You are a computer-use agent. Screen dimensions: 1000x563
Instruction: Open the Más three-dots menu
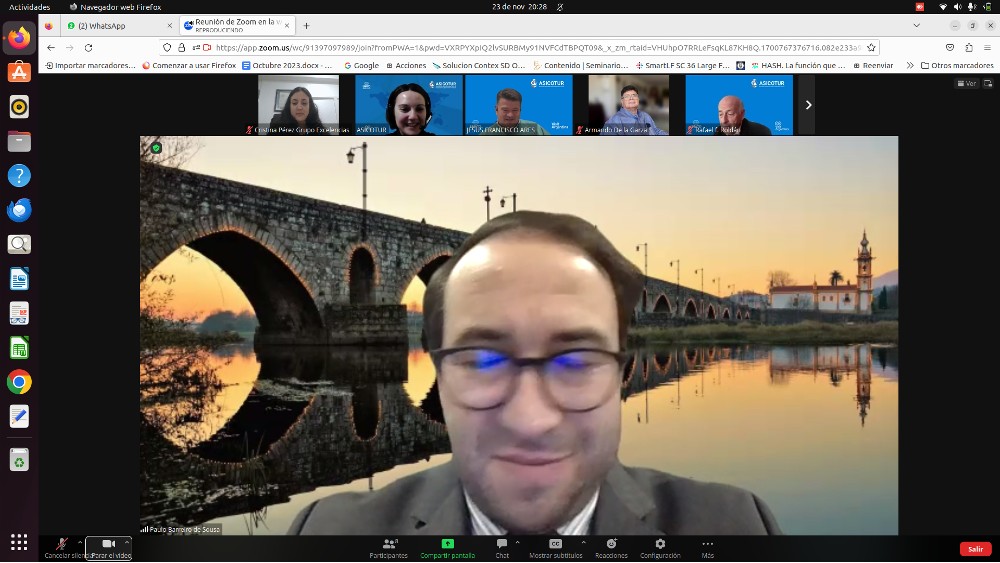coord(707,545)
